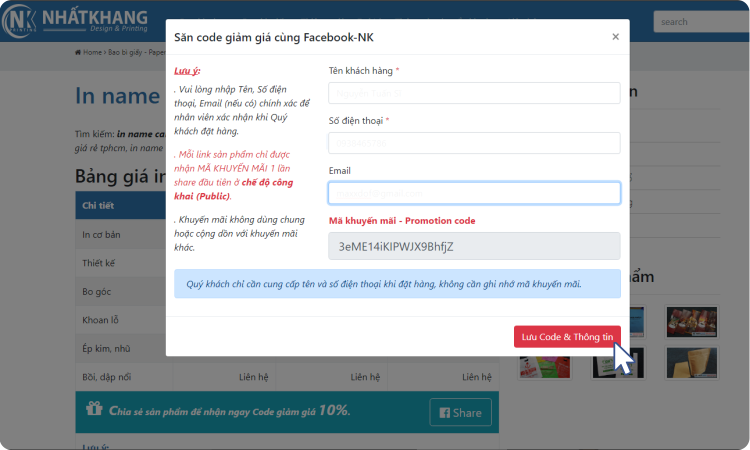The width and height of the screenshot is (750, 450).
Task: Focus the Số điện thoại phone field
Action: point(474,143)
